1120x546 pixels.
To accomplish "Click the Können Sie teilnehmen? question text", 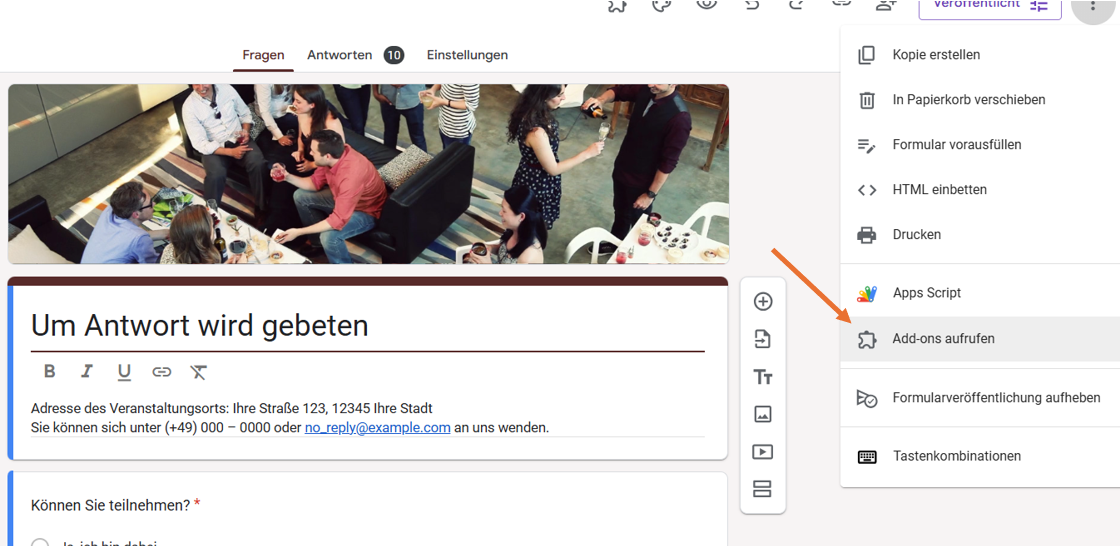I will click(111, 505).
